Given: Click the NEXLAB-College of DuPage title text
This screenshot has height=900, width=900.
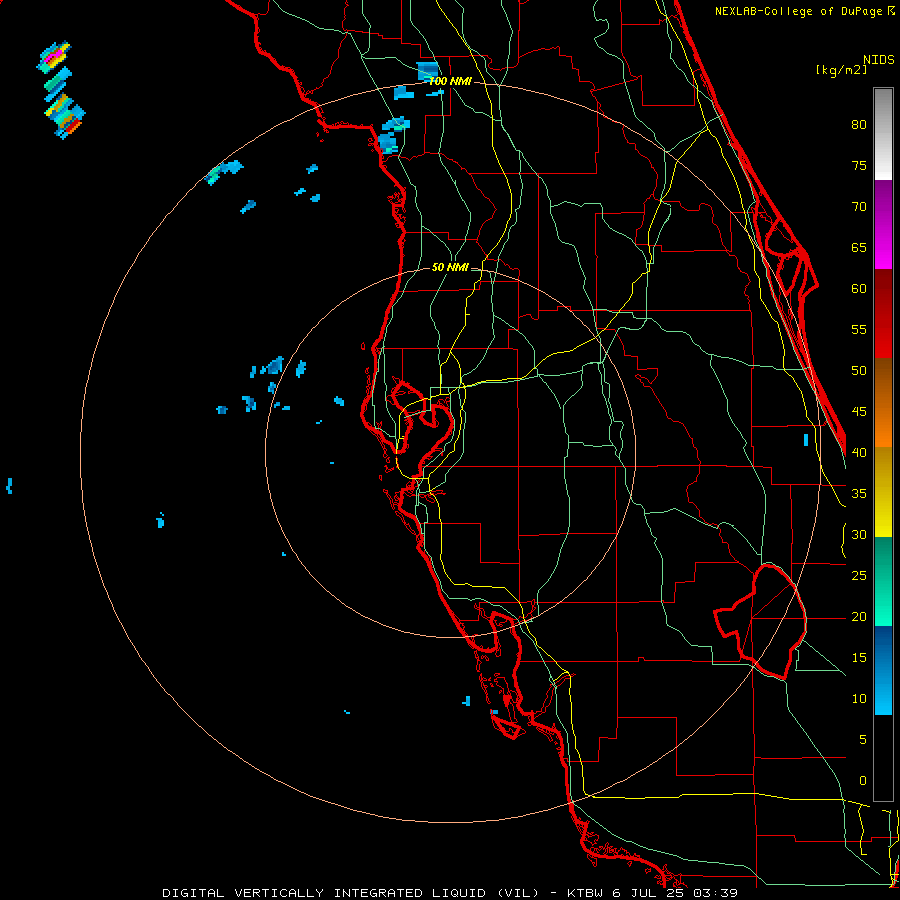Looking at the screenshot, I should (x=804, y=11).
